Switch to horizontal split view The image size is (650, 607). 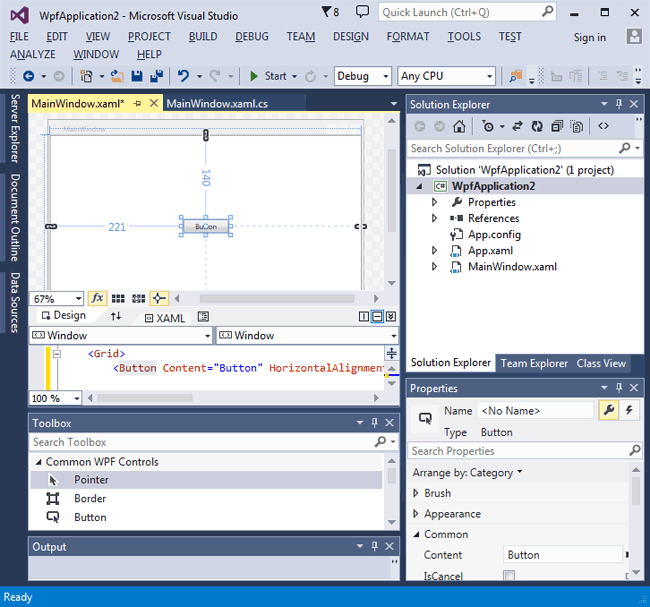point(377,317)
